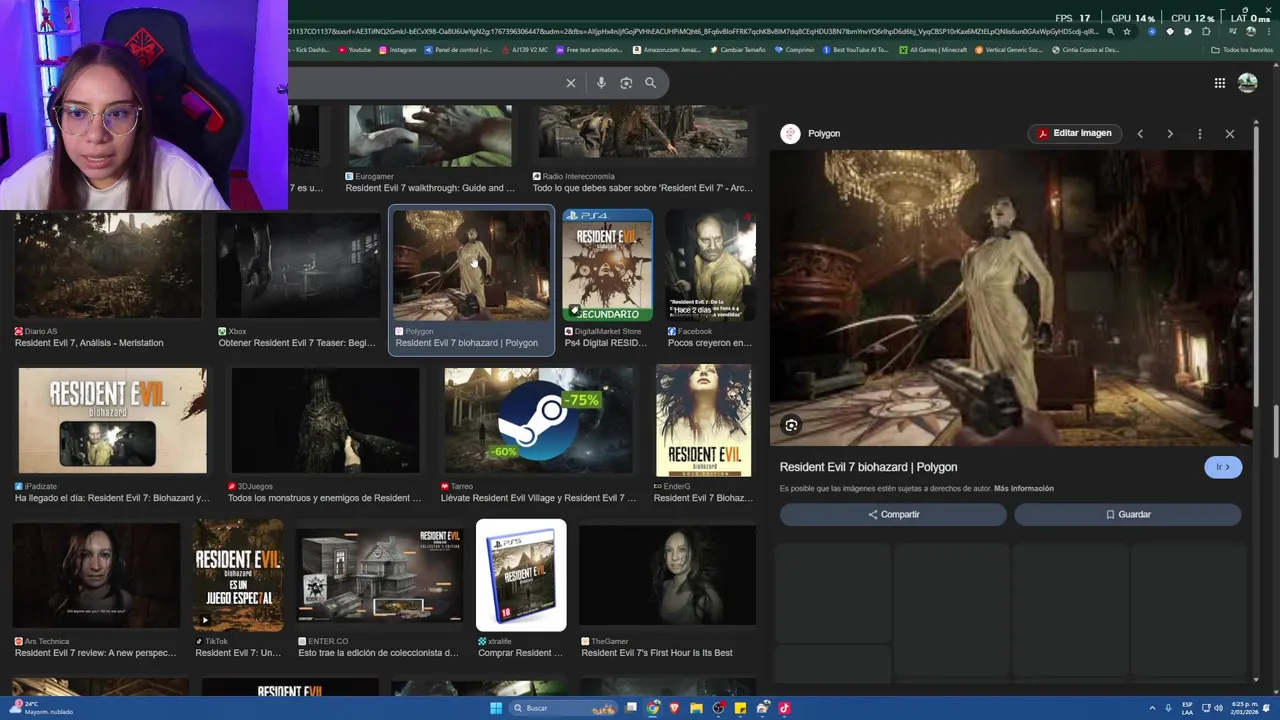Click the Editar imagen button

(1075, 133)
